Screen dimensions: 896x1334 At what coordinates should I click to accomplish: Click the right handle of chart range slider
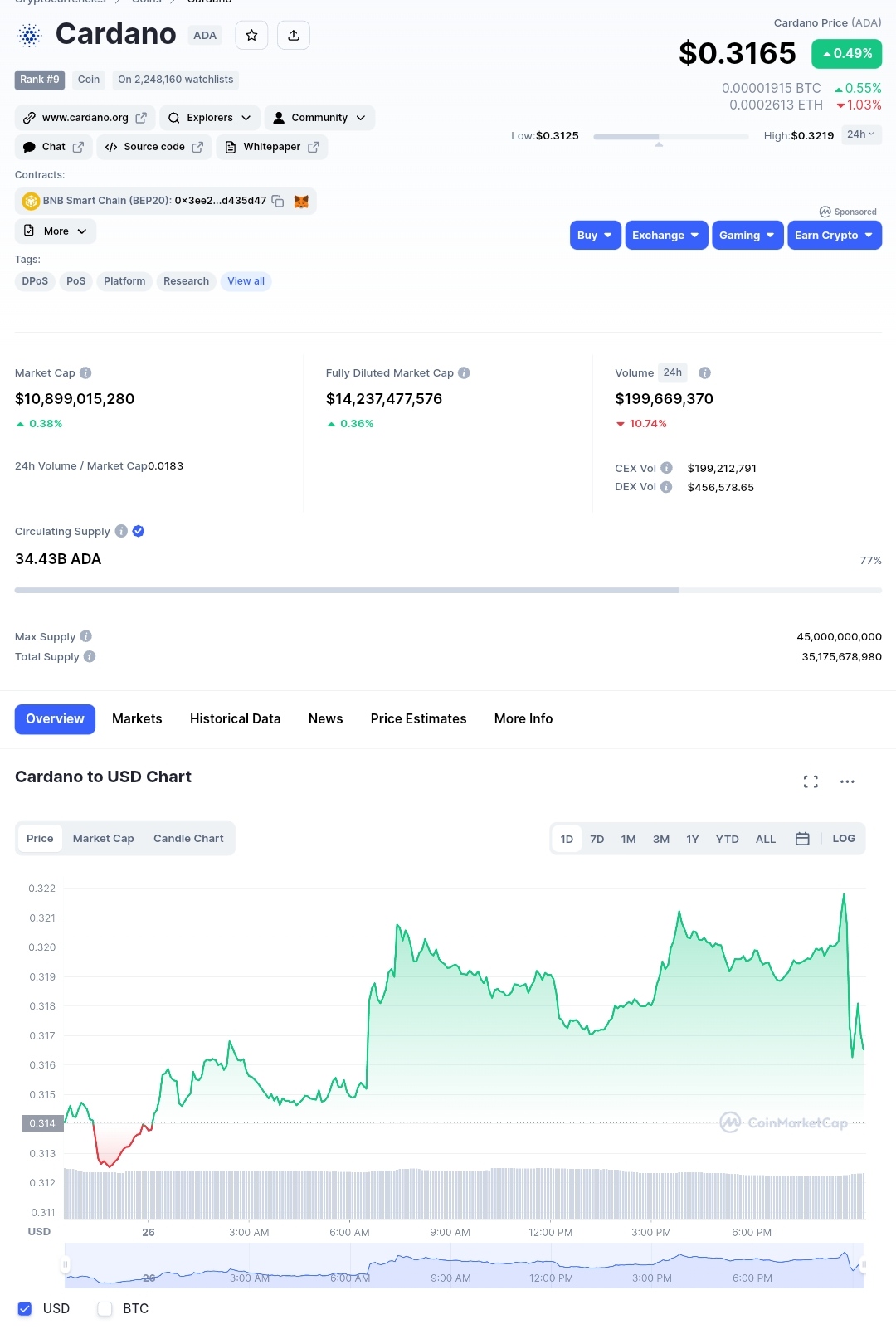tap(864, 1265)
